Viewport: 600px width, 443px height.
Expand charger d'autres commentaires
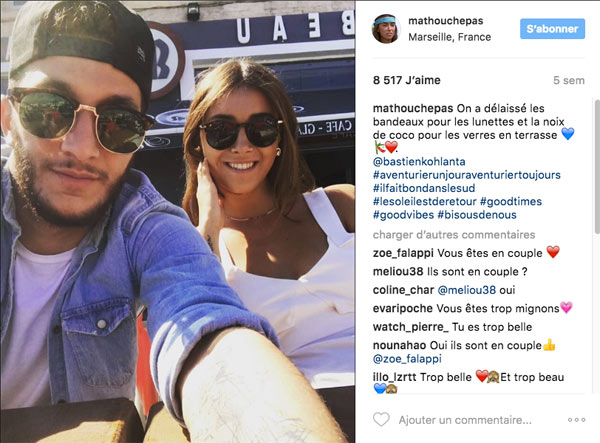point(454,235)
